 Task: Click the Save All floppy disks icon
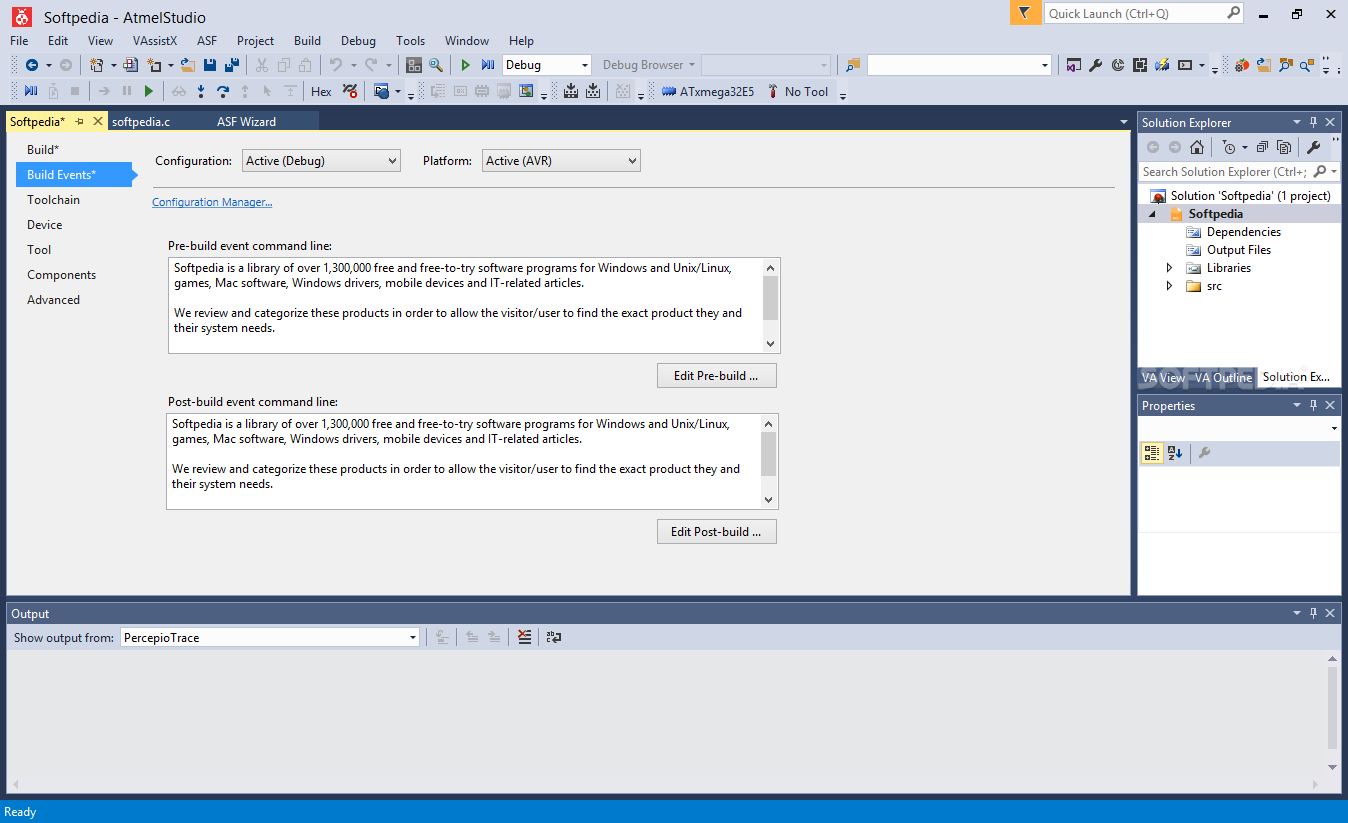tap(232, 65)
